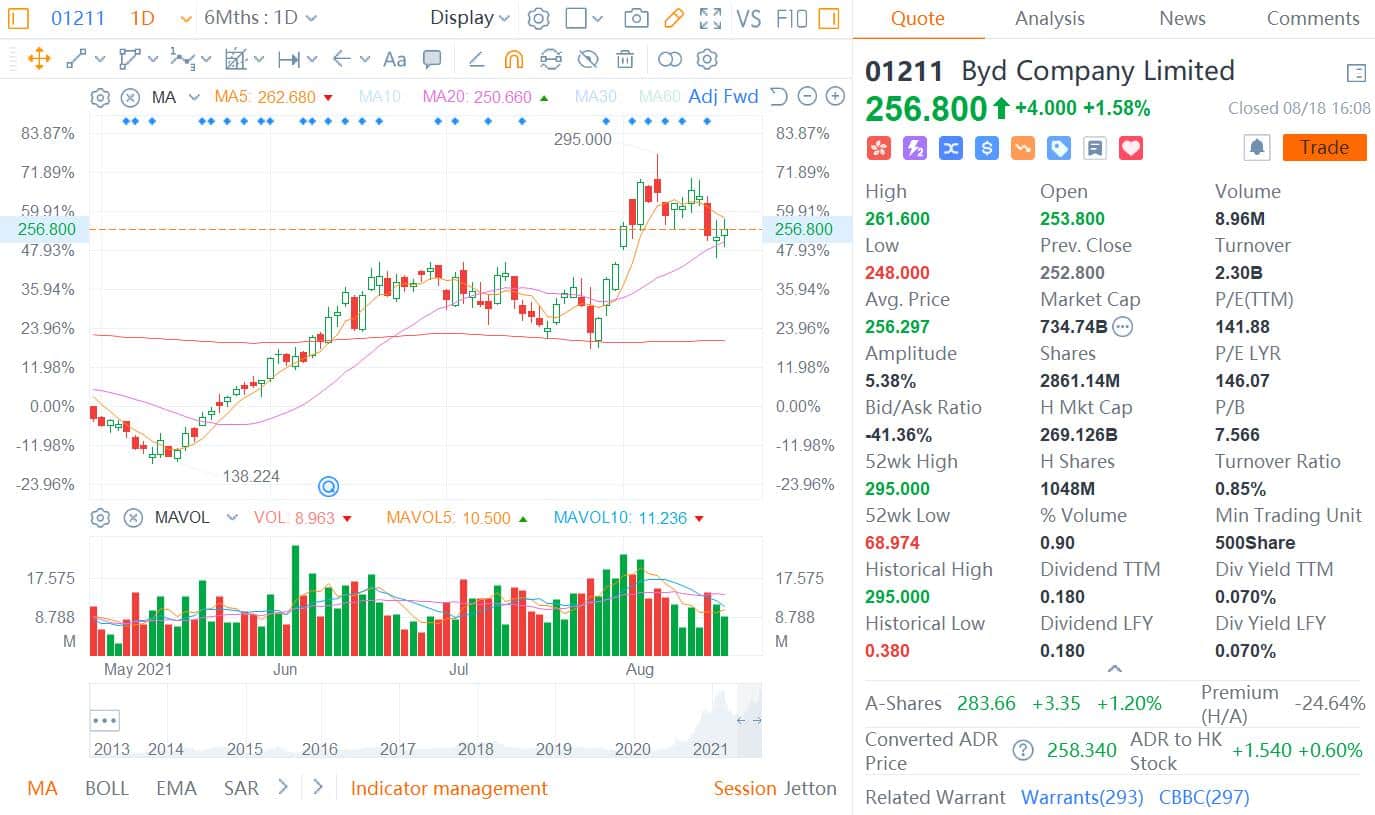Select the pencil drawing tool
This screenshot has height=815, width=1375.
tap(672, 18)
